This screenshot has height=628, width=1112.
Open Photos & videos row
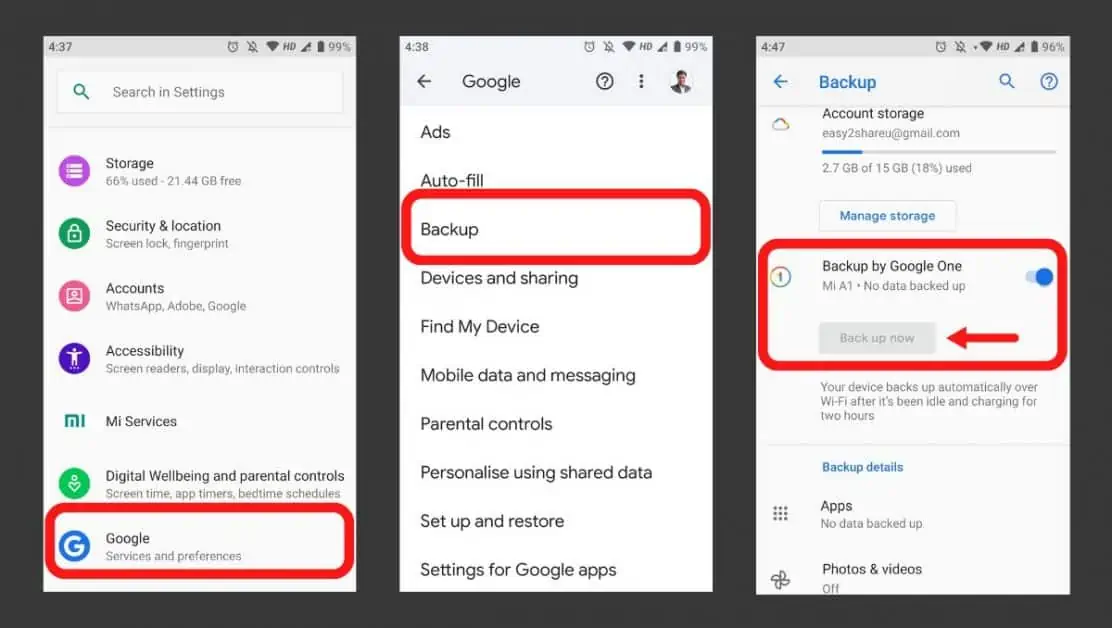[913, 577]
